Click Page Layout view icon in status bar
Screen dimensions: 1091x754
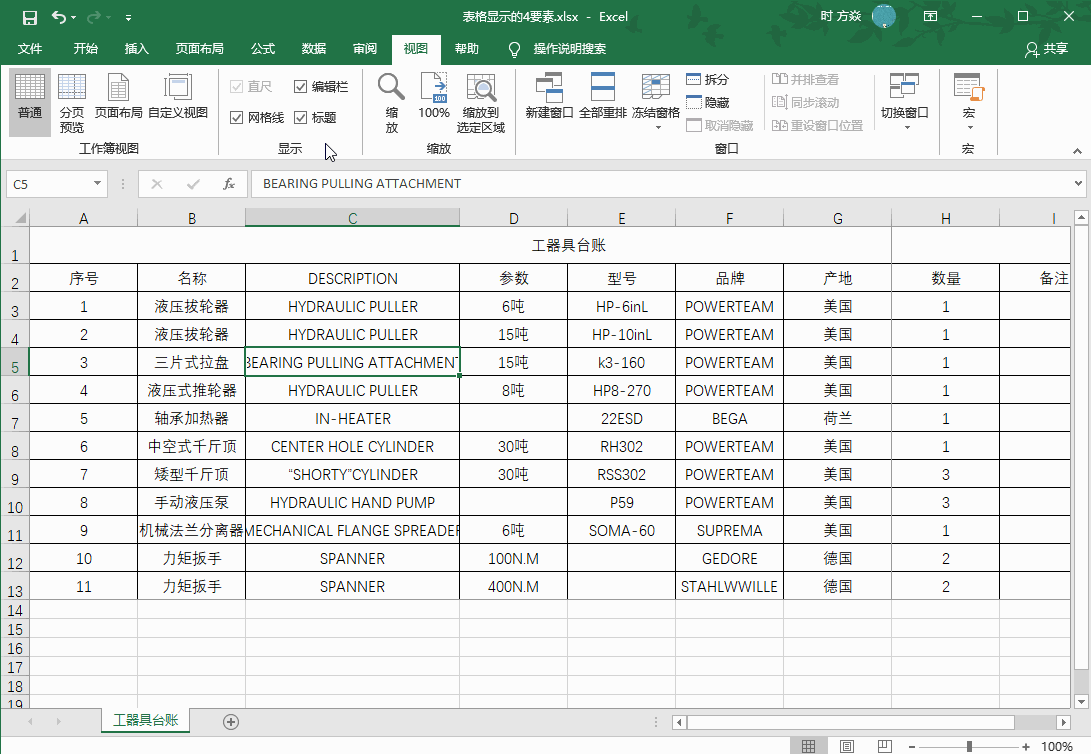(847, 746)
